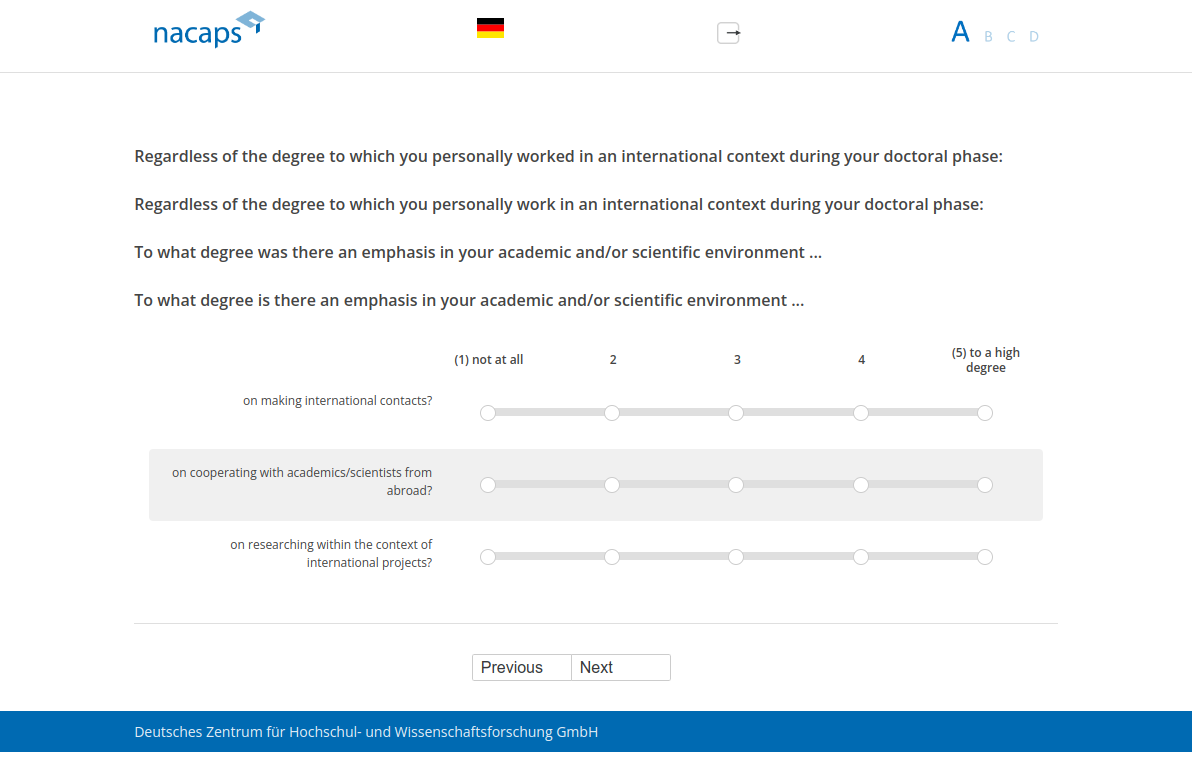Click the Deutsches Zentrum footer text
Screen dimensions: 1192x761
coord(366,732)
